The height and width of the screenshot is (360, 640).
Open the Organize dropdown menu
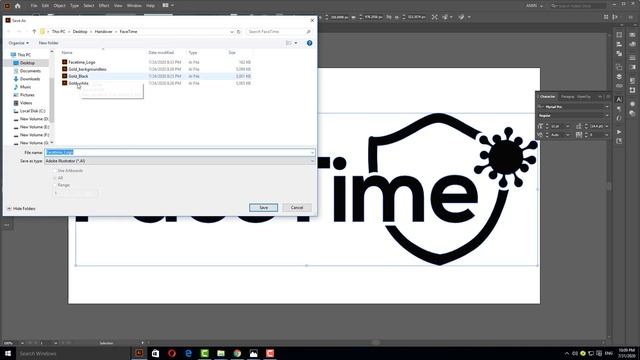pos(18,43)
